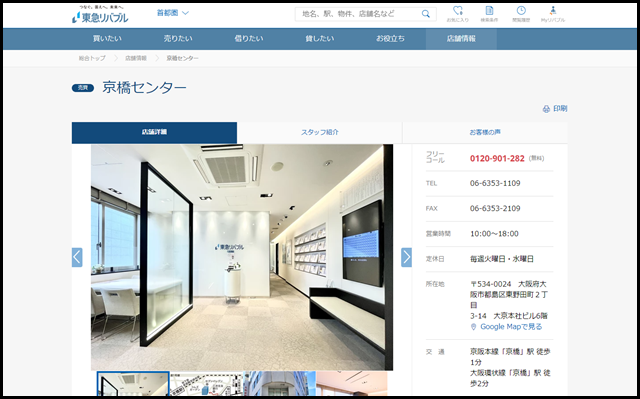Switch to the お客様の声 tab
The width and height of the screenshot is (640, 399).
coord(485,132)
